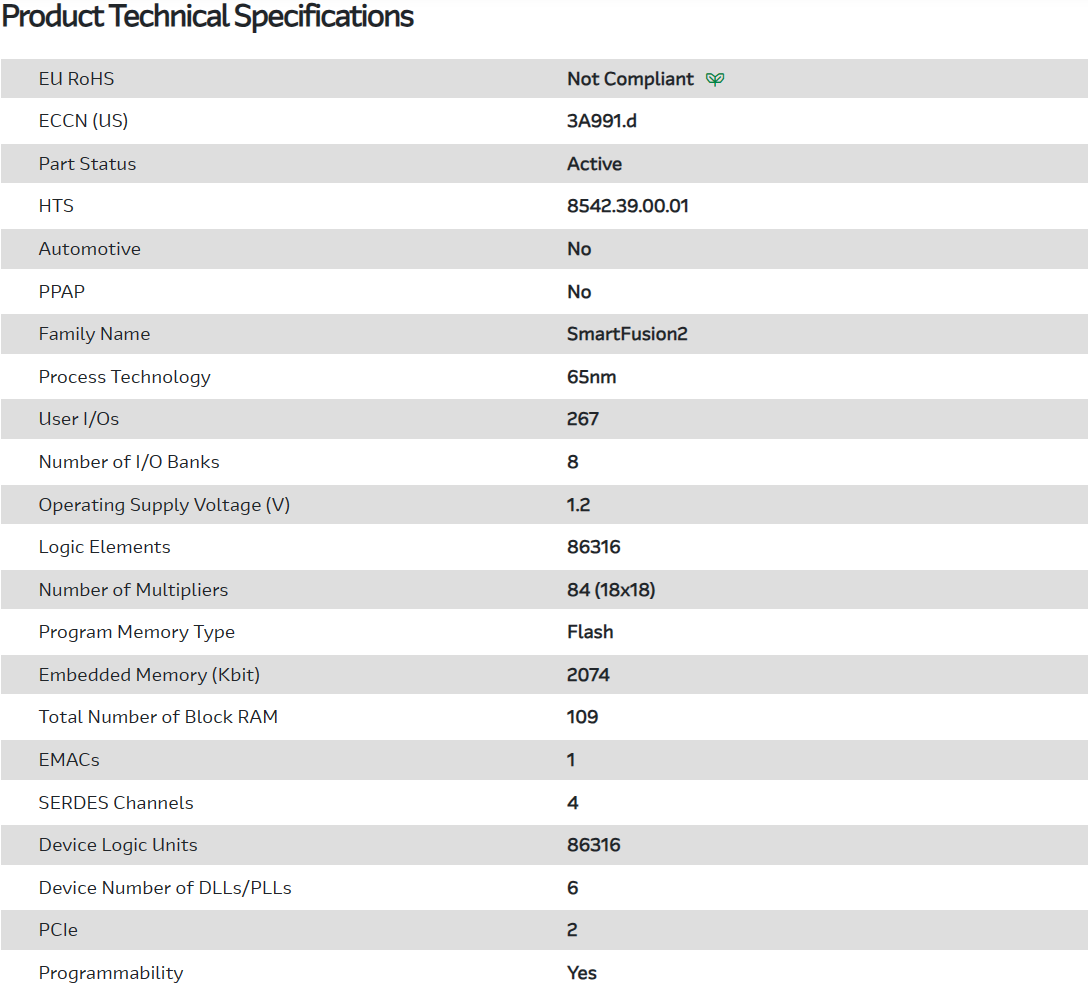Select the SERDES Channels label
Viewport: 1088px width, 986px height.
[x=116, y=803]
